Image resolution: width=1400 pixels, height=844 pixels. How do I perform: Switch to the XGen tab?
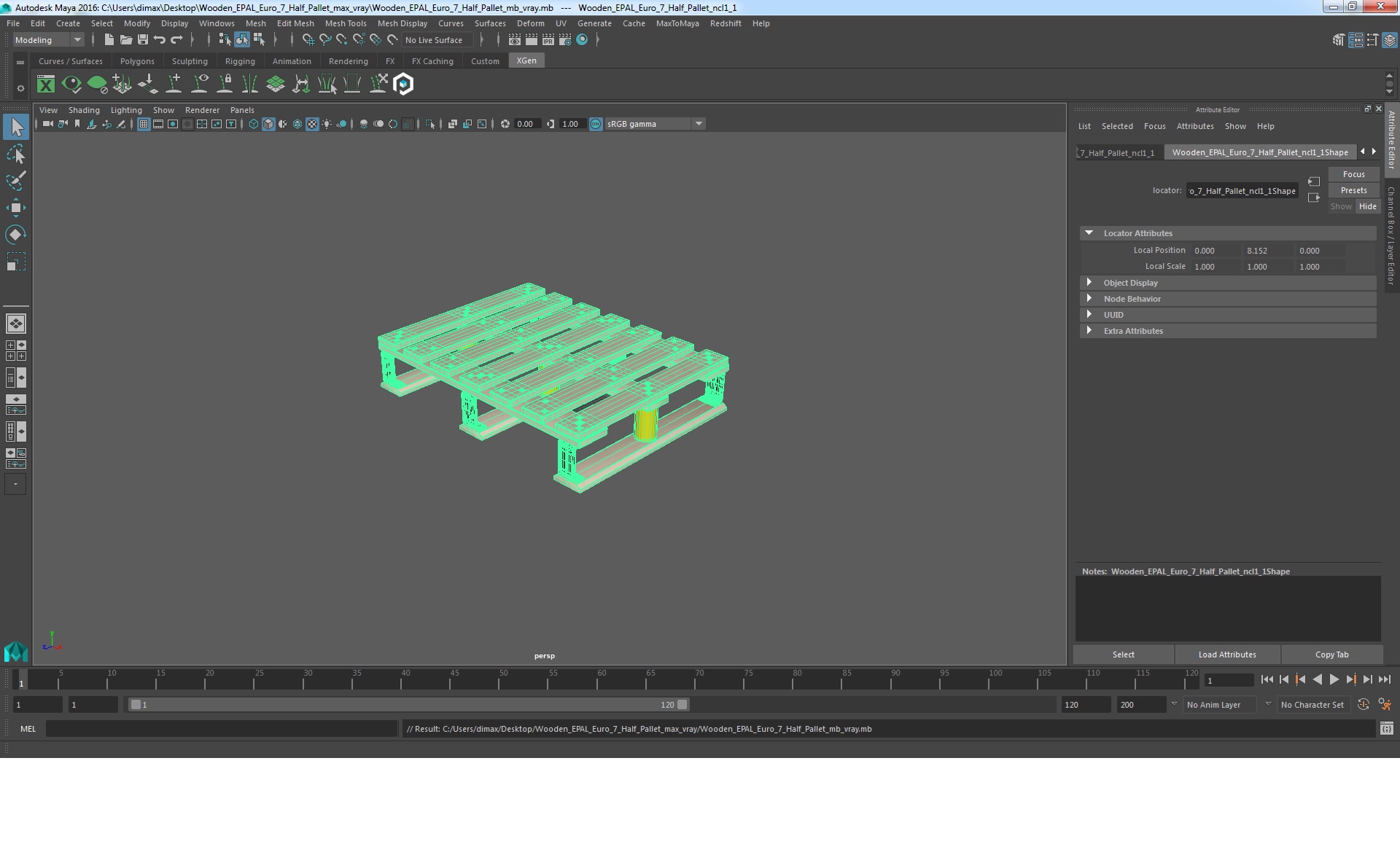(x=527, y=60)
